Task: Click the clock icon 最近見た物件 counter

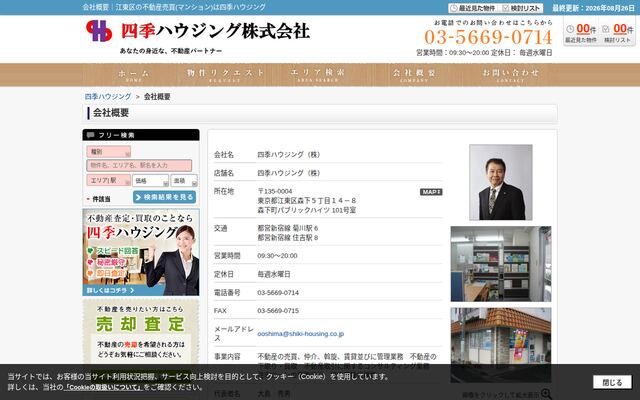Action: tap(570, 29)
